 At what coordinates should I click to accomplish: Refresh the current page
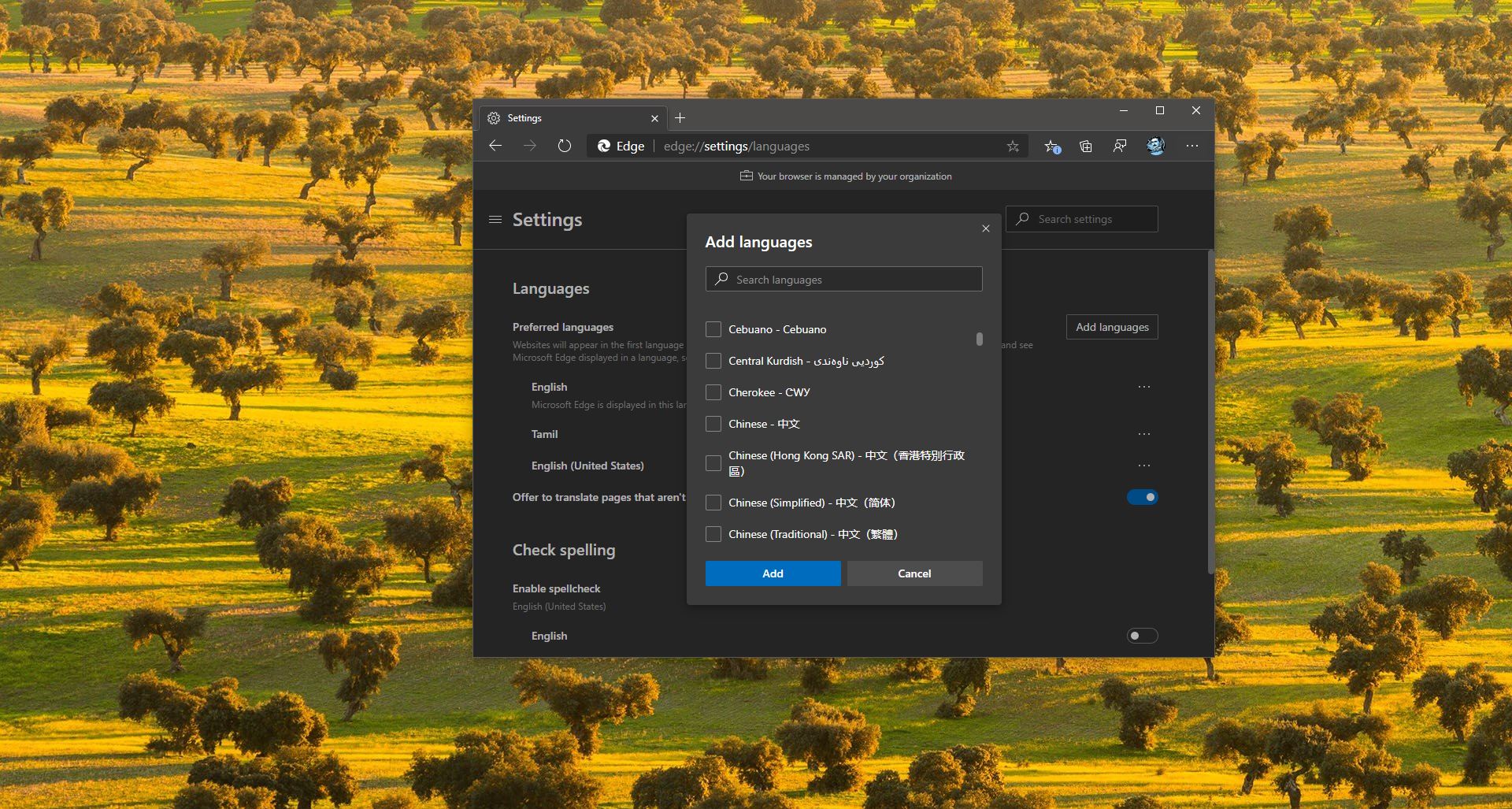tap(565, 146)
